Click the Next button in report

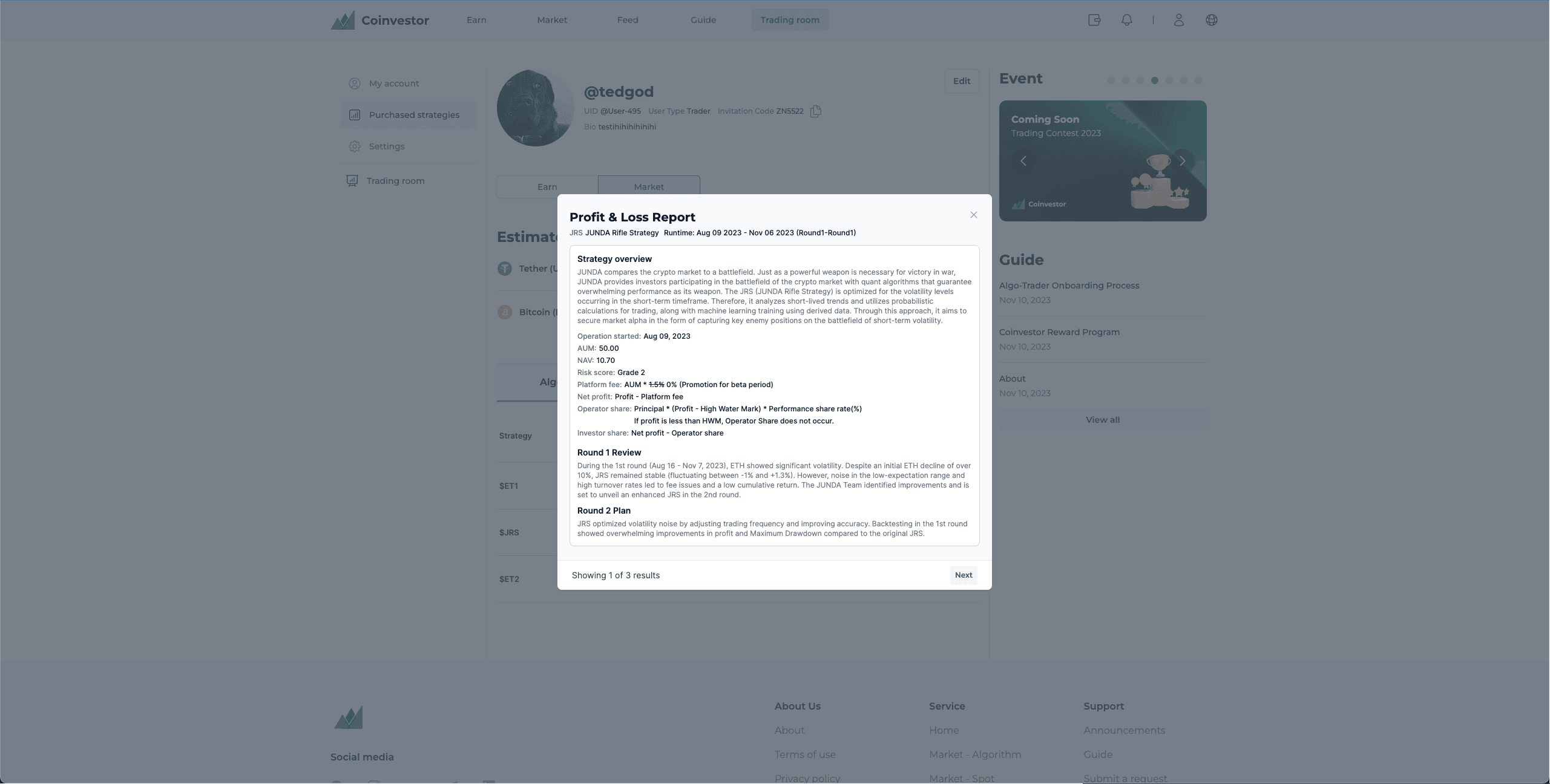point(963,575)
